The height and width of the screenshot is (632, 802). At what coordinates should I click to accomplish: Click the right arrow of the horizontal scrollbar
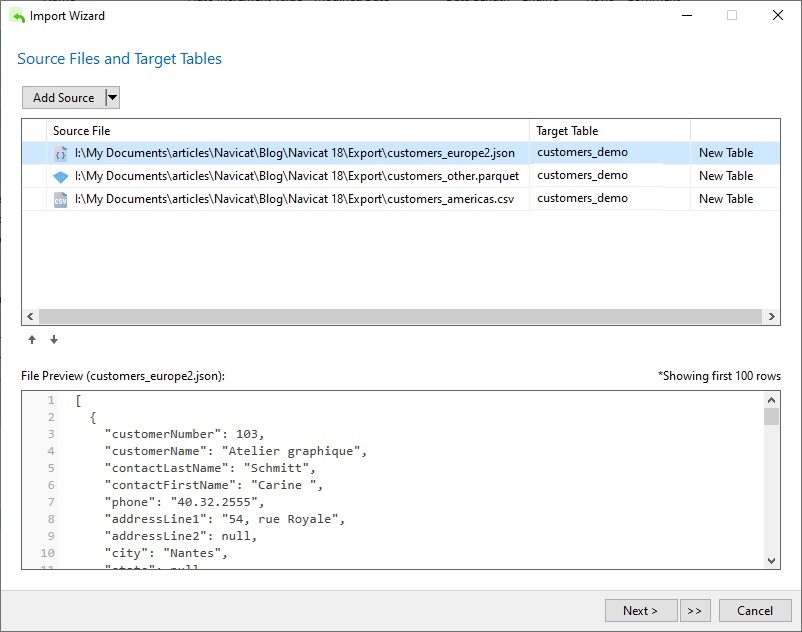(x=771, y=317)
